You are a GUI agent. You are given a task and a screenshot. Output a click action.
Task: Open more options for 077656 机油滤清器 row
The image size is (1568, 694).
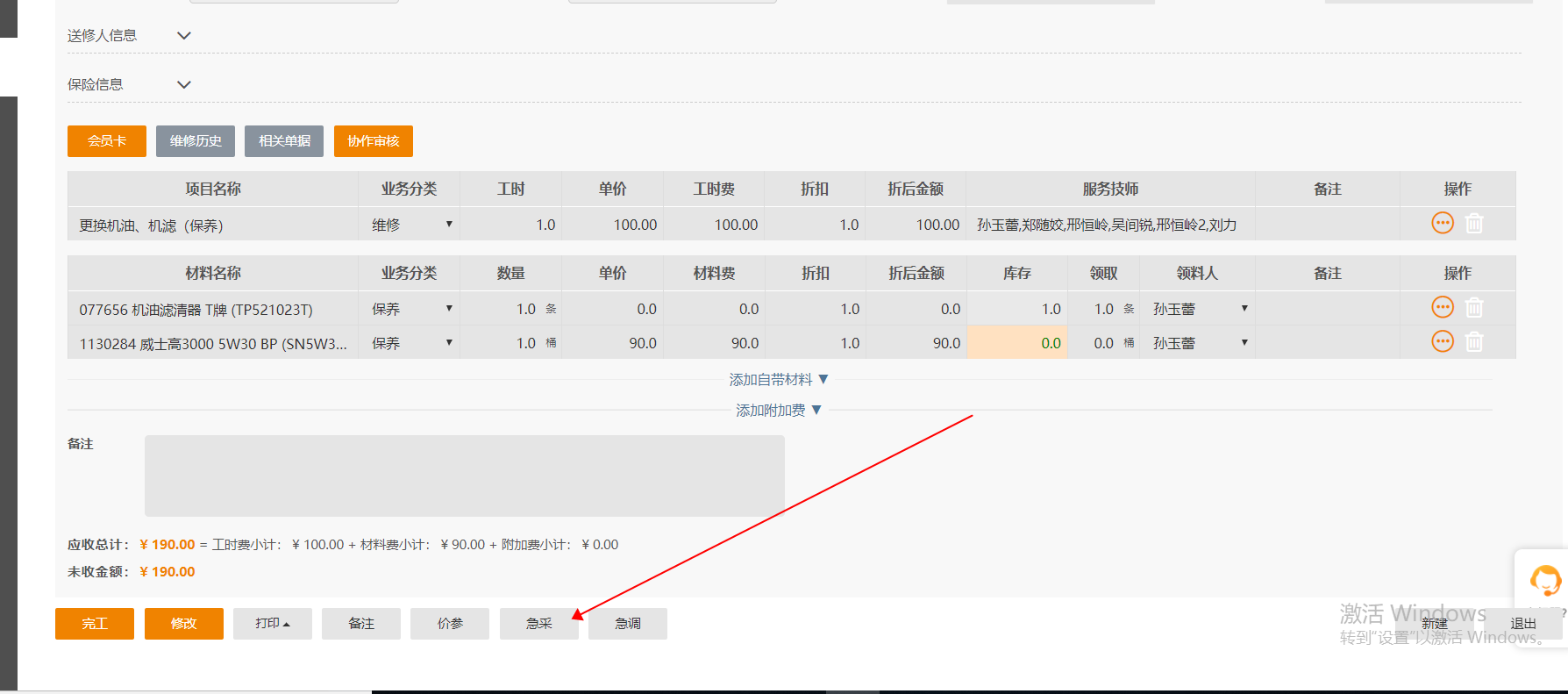click(1443, 308)
